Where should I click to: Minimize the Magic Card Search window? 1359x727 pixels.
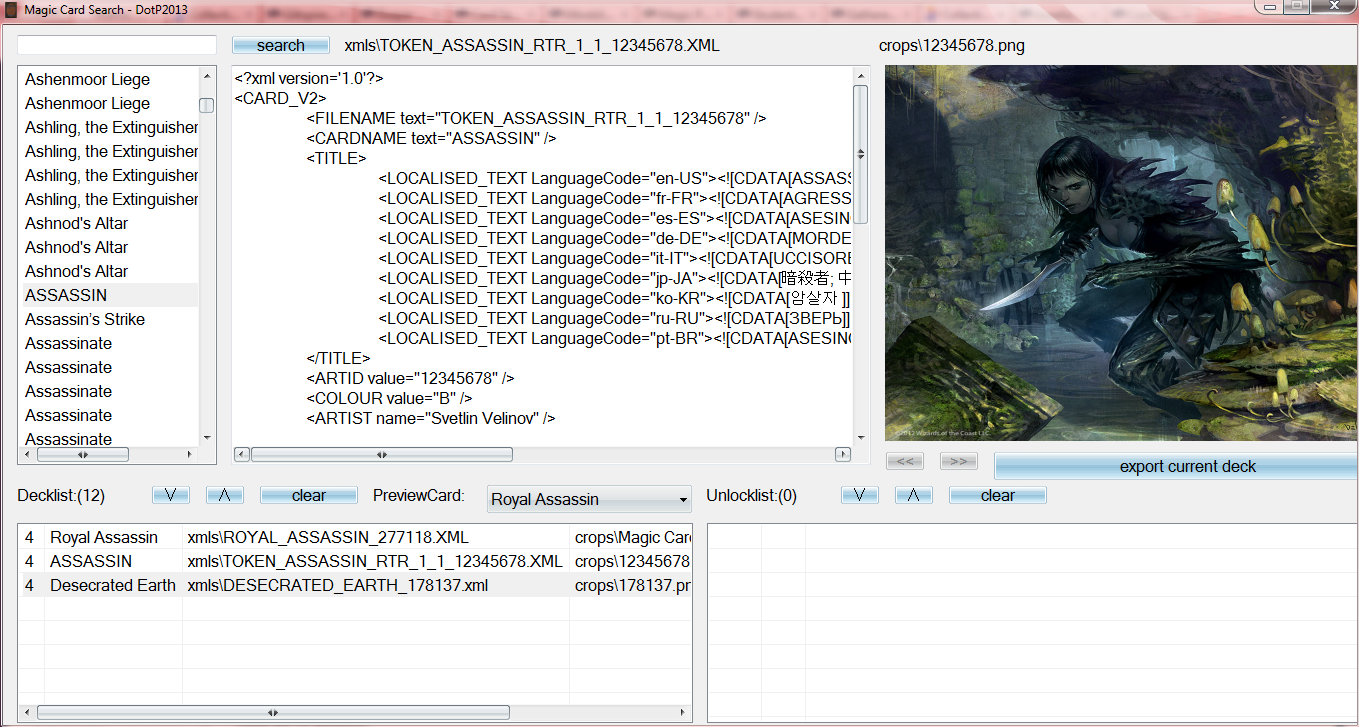click(x=1268, y=7)
